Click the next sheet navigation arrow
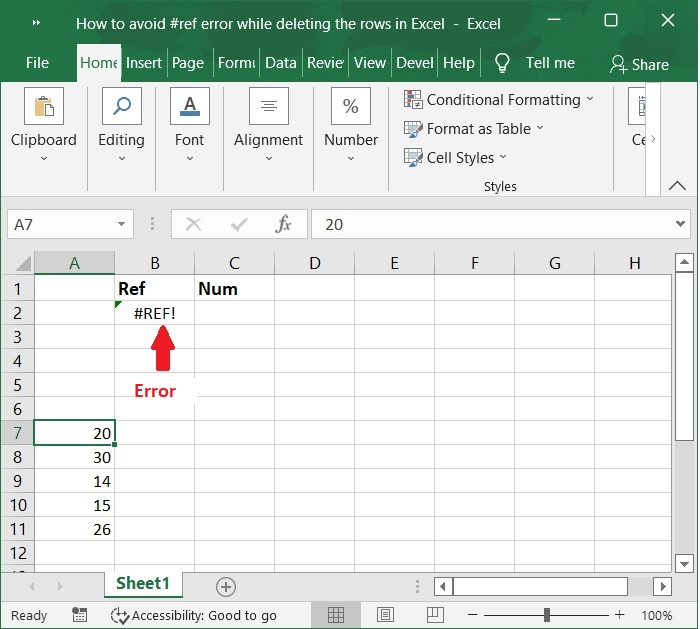 pyautogui.click(x=60, y=586)
